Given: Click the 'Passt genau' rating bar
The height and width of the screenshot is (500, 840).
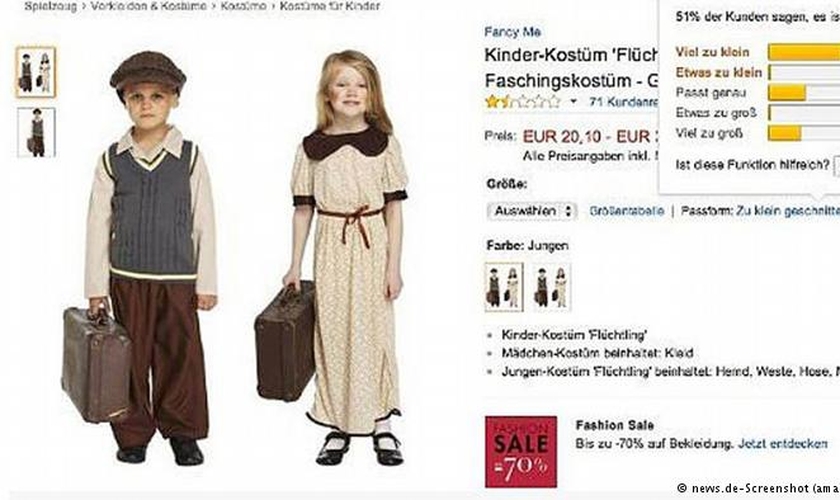Looking at the screenshot, I should pos(804,93).
